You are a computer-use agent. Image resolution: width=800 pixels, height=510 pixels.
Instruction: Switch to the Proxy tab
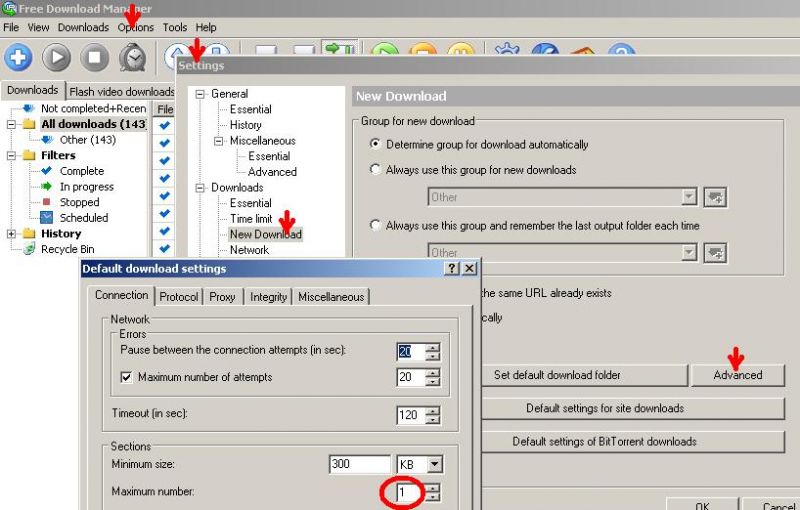pos(222,297)
